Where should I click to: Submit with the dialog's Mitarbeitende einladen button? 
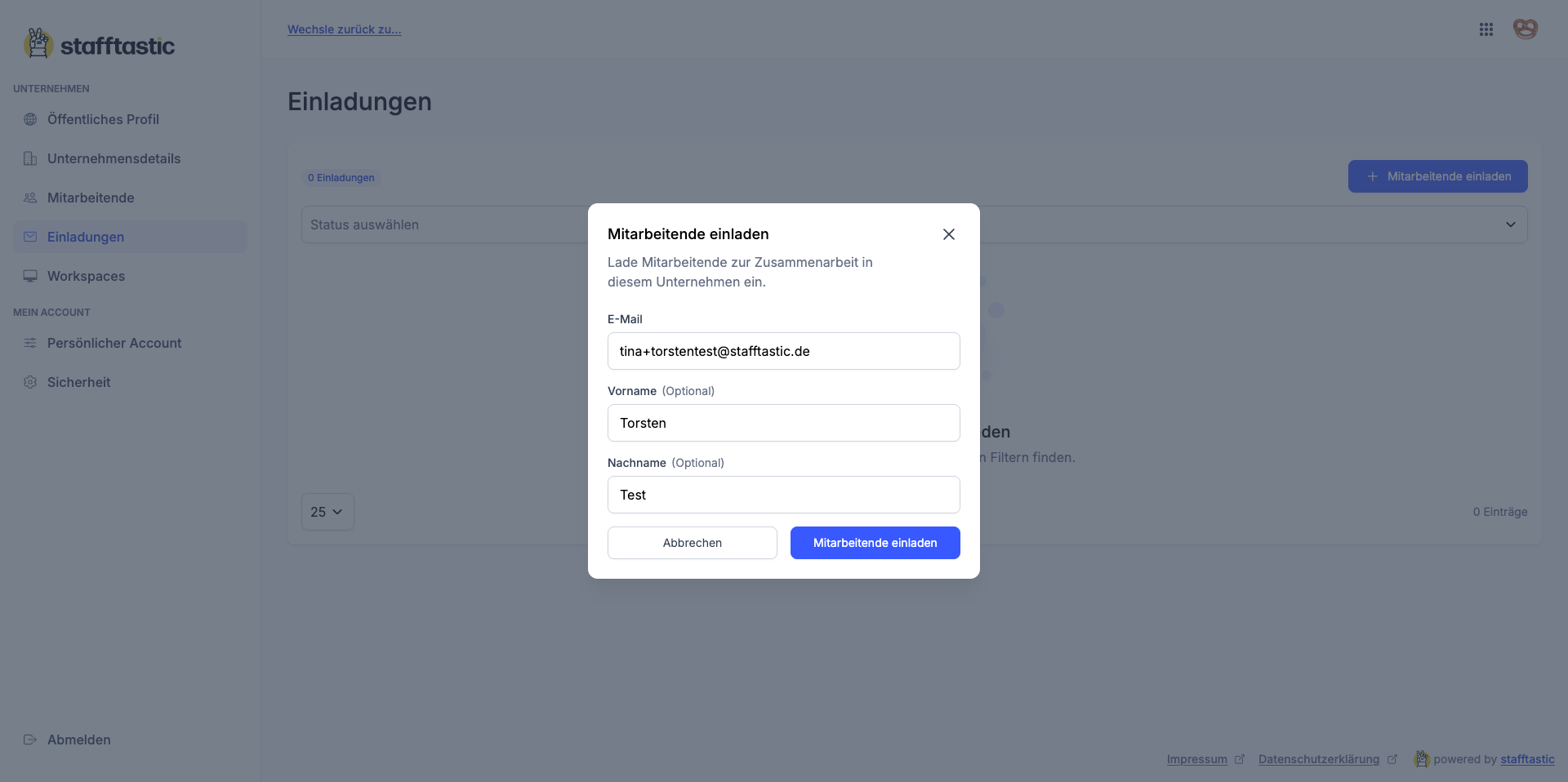875,543
